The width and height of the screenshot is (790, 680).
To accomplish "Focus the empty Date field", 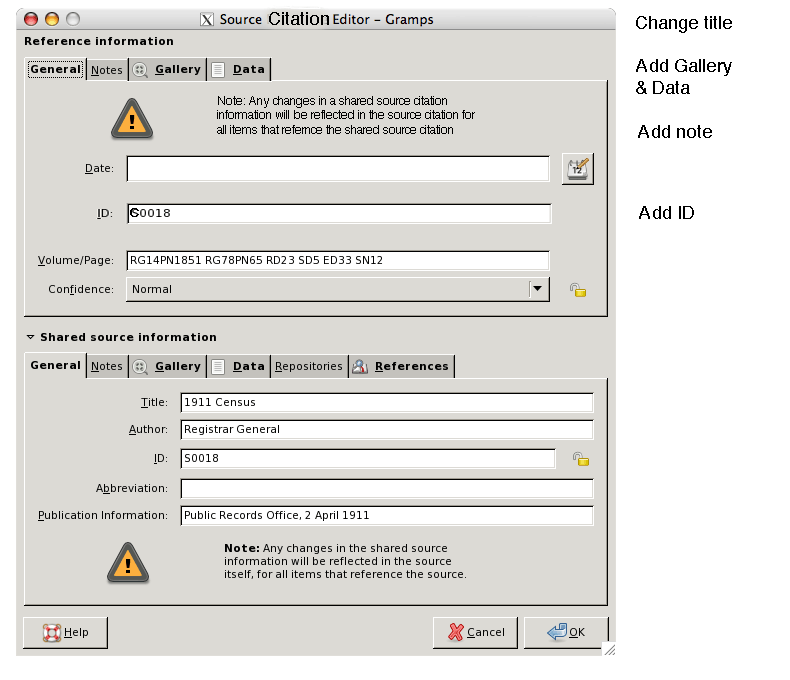I will click(338, 168).
